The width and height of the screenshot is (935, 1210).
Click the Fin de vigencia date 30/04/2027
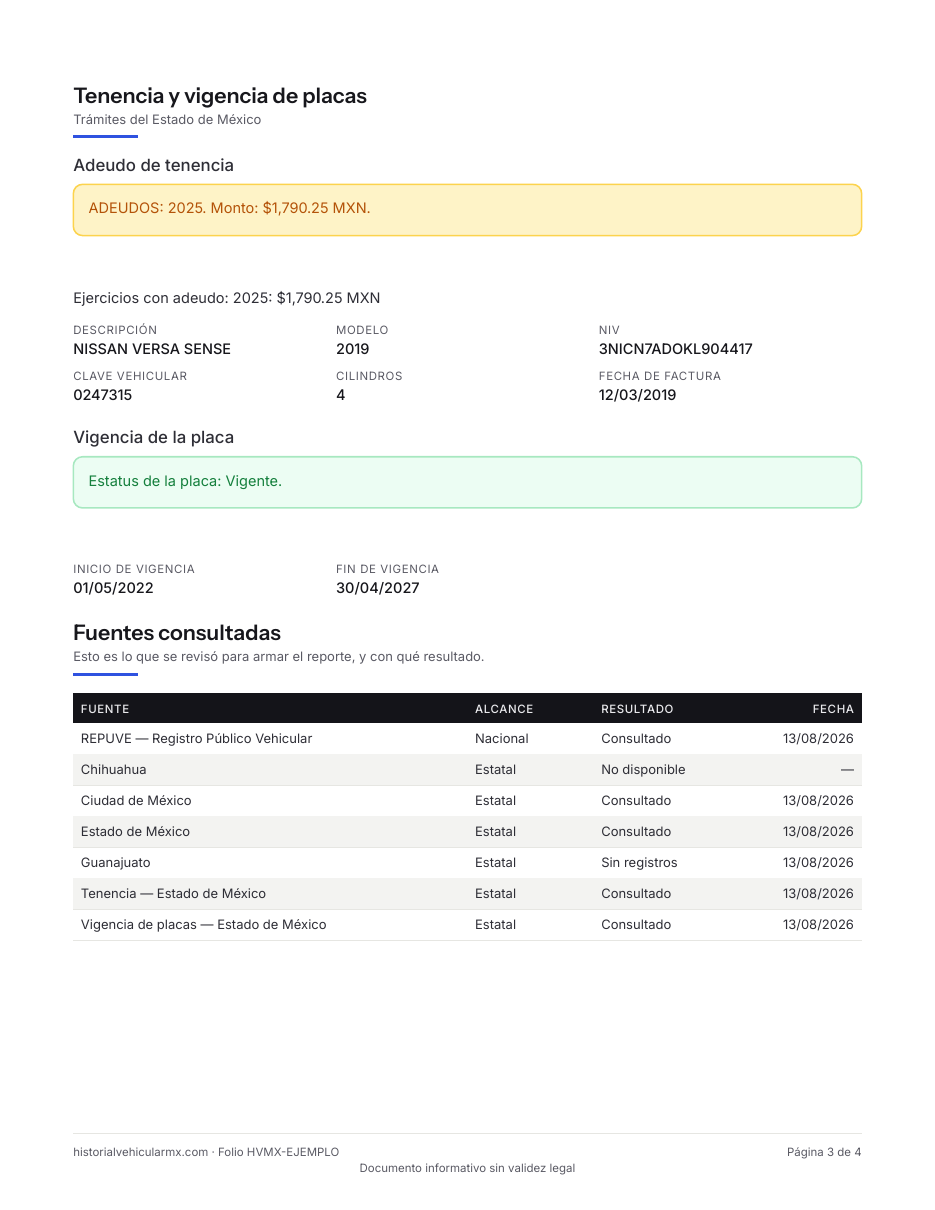[x=378, y=588]
